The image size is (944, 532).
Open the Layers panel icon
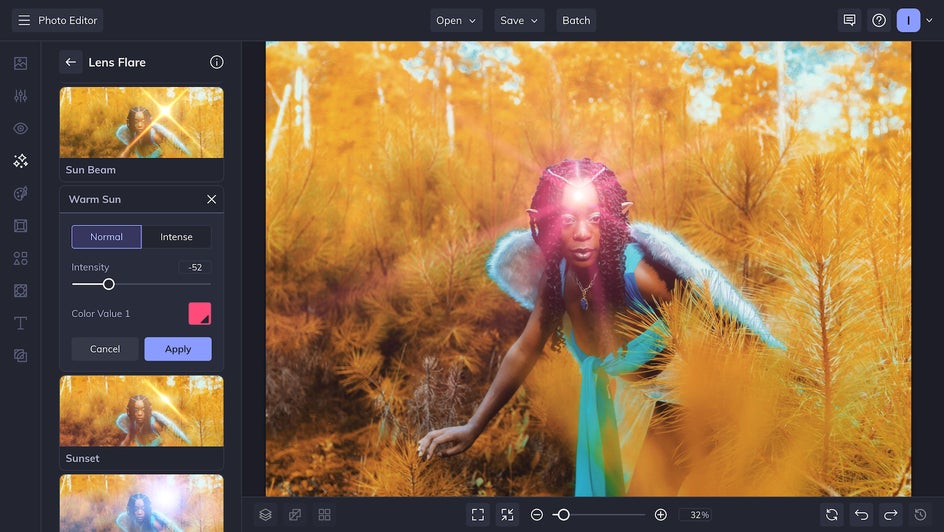click(266, 515)
